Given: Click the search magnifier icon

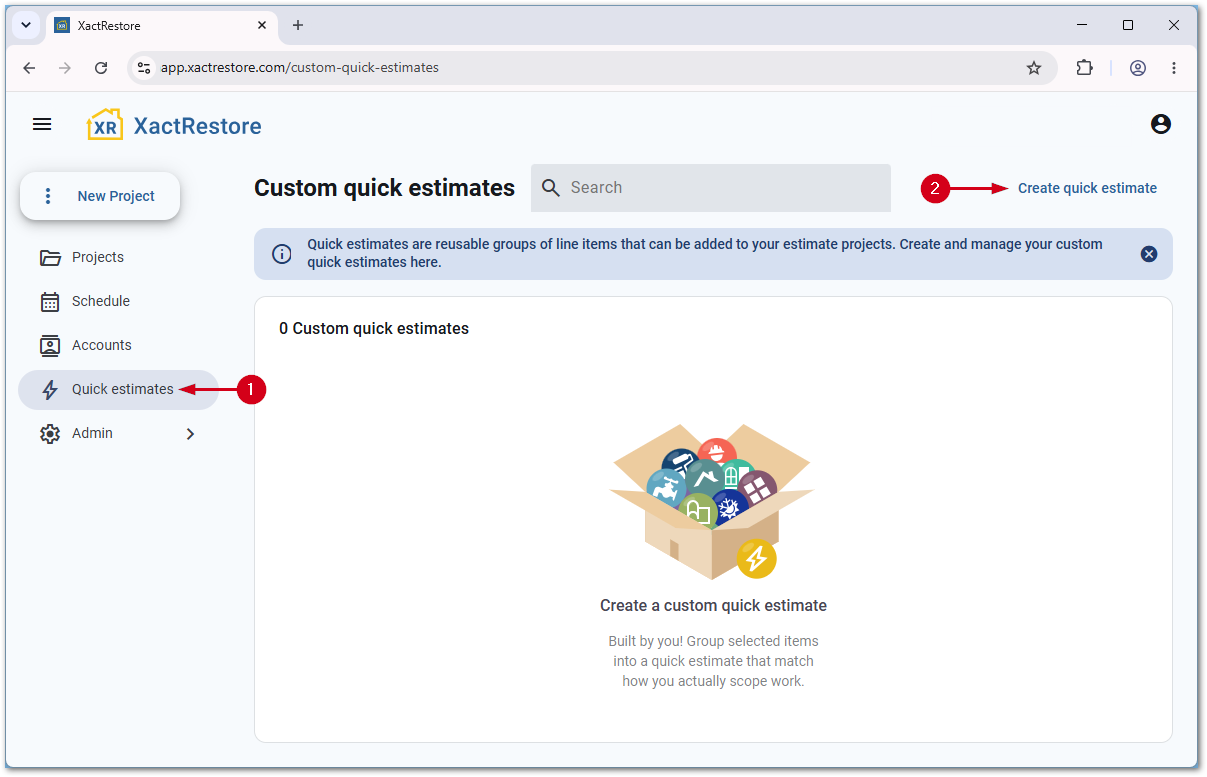Looking at the screenshot, I should pos(551,188).
